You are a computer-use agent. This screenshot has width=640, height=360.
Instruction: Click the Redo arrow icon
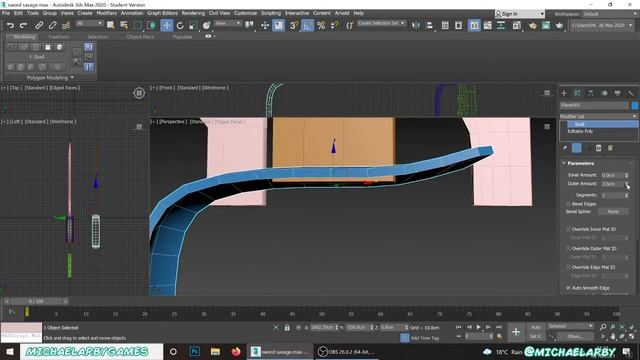pos(23,25)
